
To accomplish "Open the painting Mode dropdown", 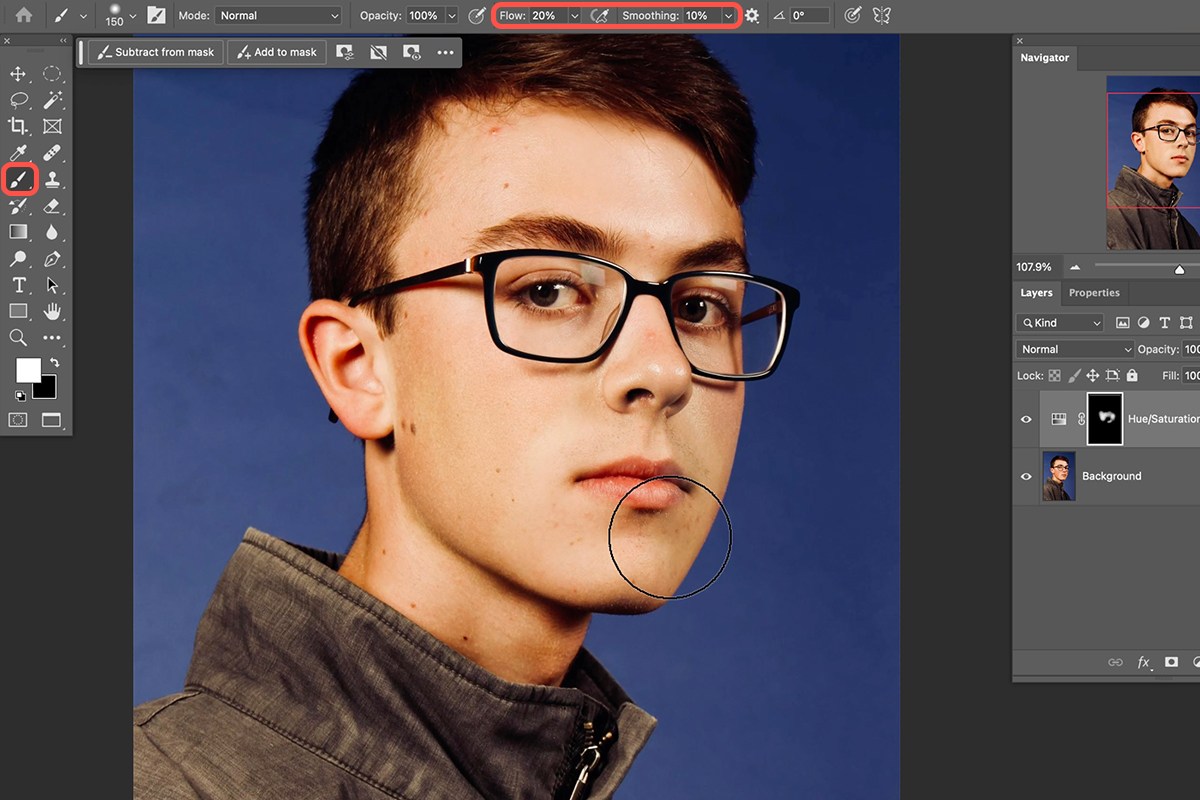I will (279, 16).
